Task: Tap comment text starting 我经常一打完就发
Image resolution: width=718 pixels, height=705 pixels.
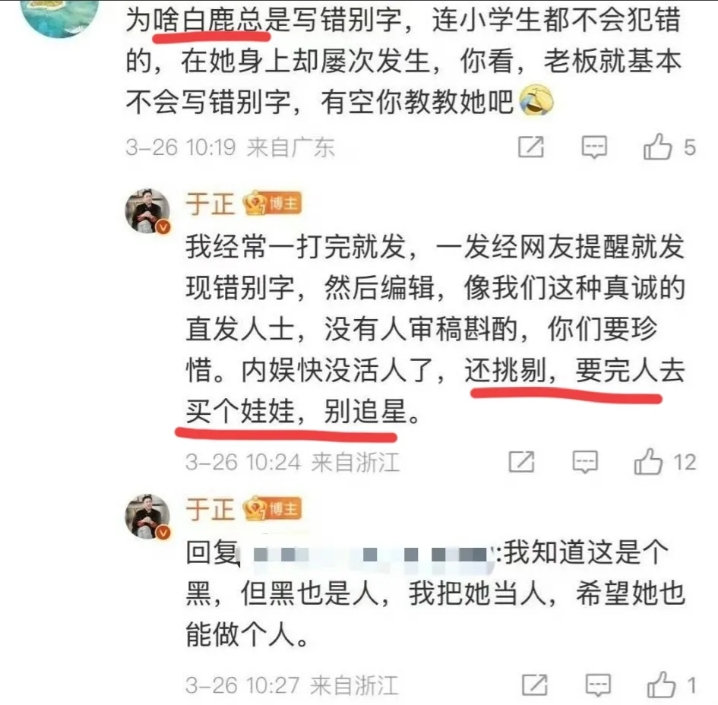Action: pos(435,329)
